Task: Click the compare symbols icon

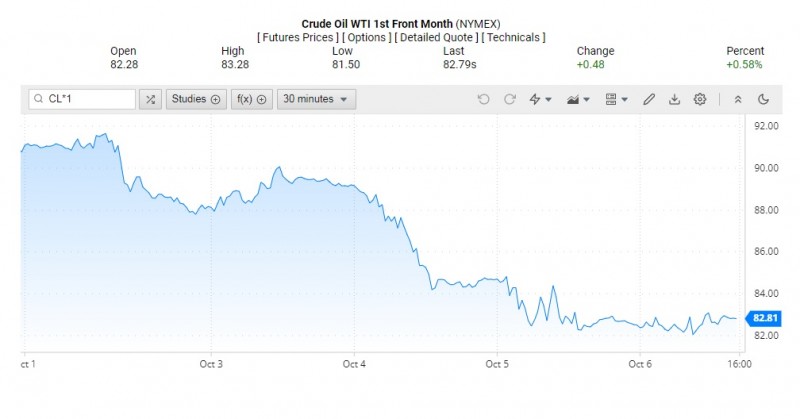Action: (x=150, y=99)
